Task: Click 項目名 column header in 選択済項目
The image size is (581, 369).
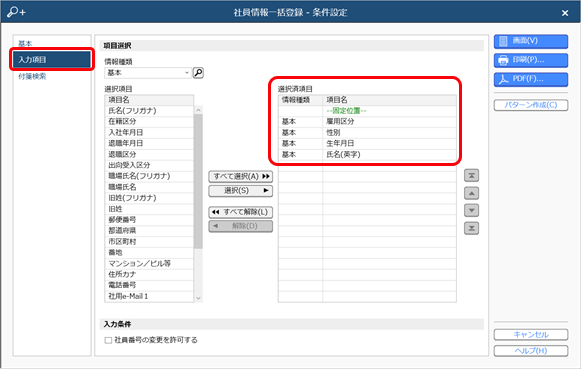Action: pos(389,100)
